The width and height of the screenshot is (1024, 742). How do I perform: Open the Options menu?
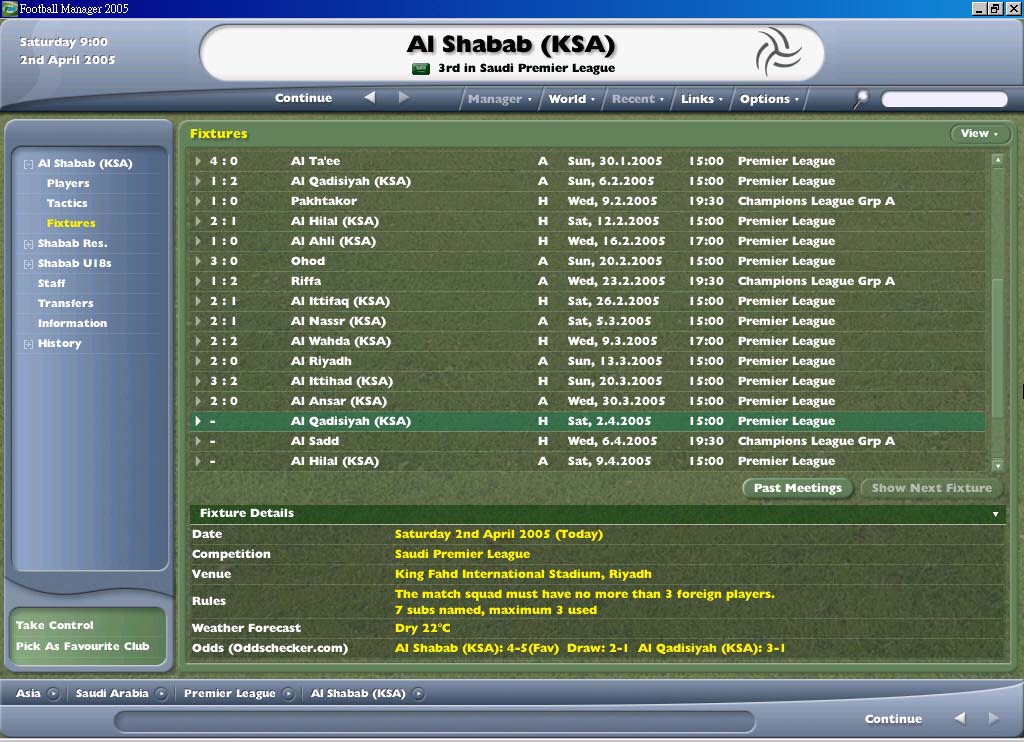(x=769, y=99)
